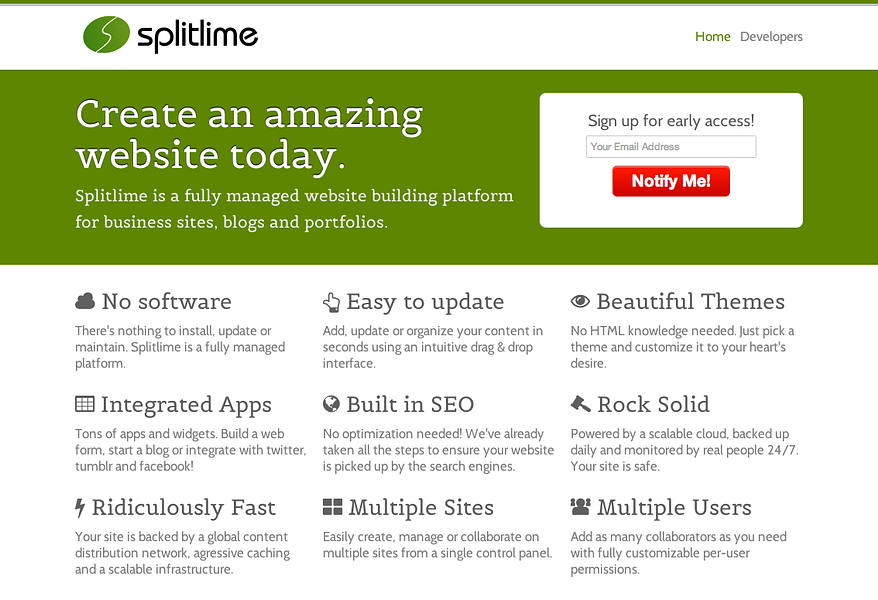Click the Your Email Address input field

coord(670,146)
